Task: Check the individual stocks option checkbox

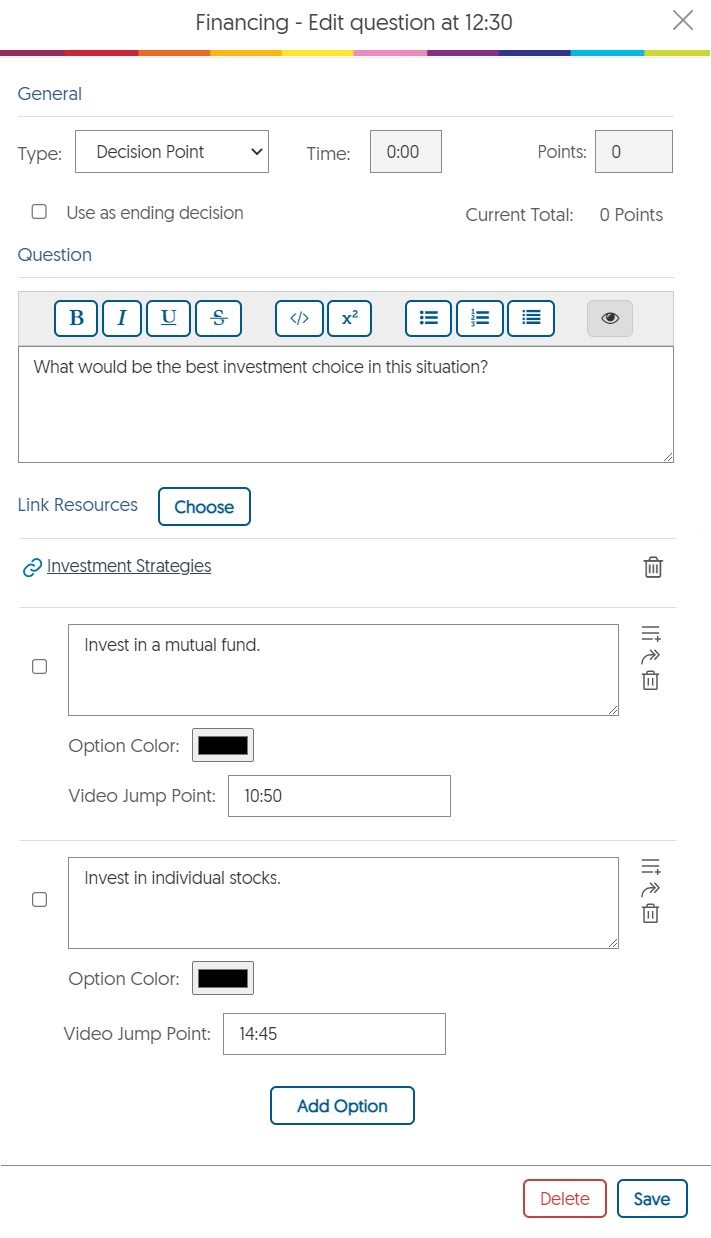Action: pyautogui.click(x=39, y=900)
